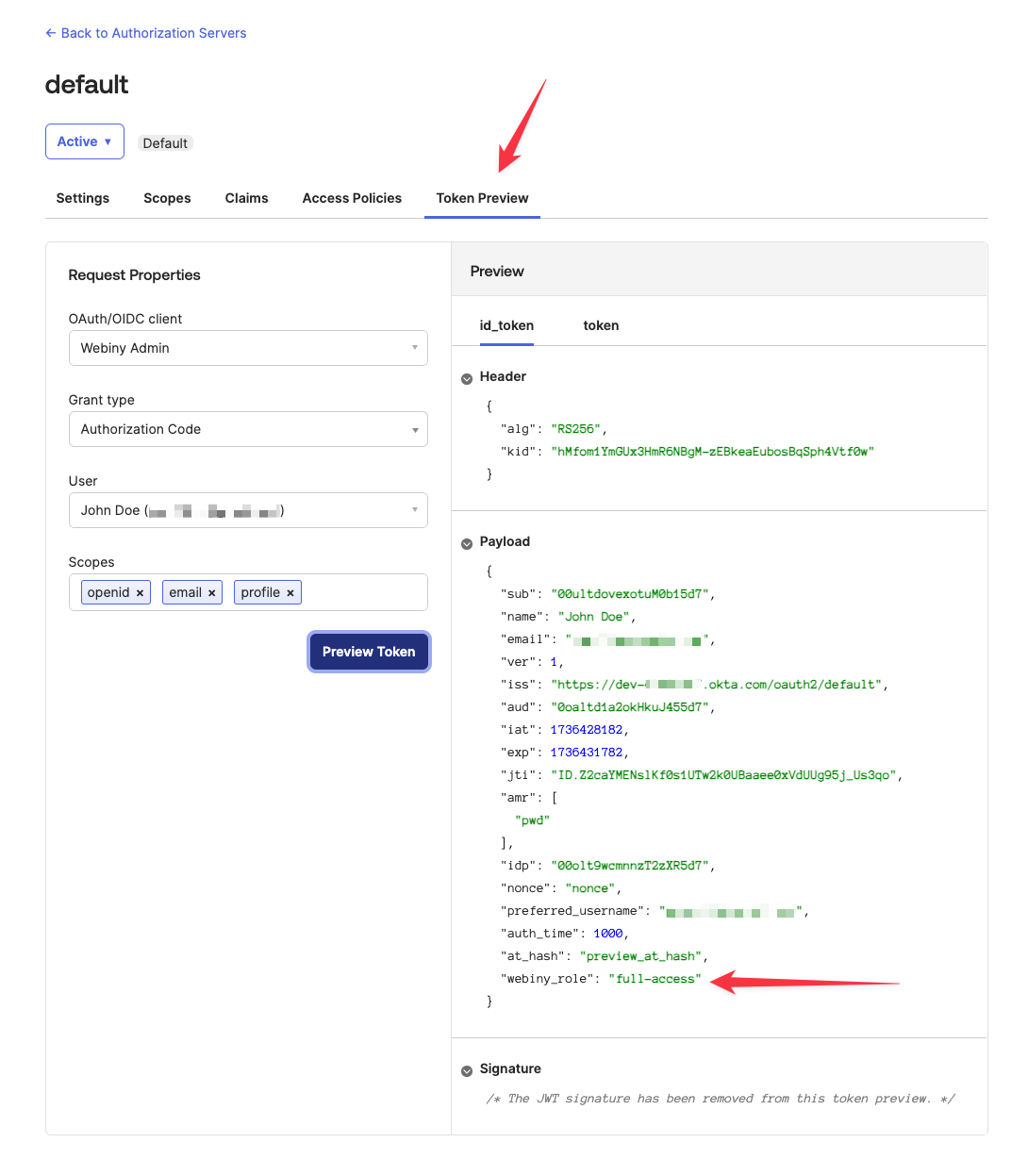
Task: Show the token preview sub-tab
Action: [601, 325]
